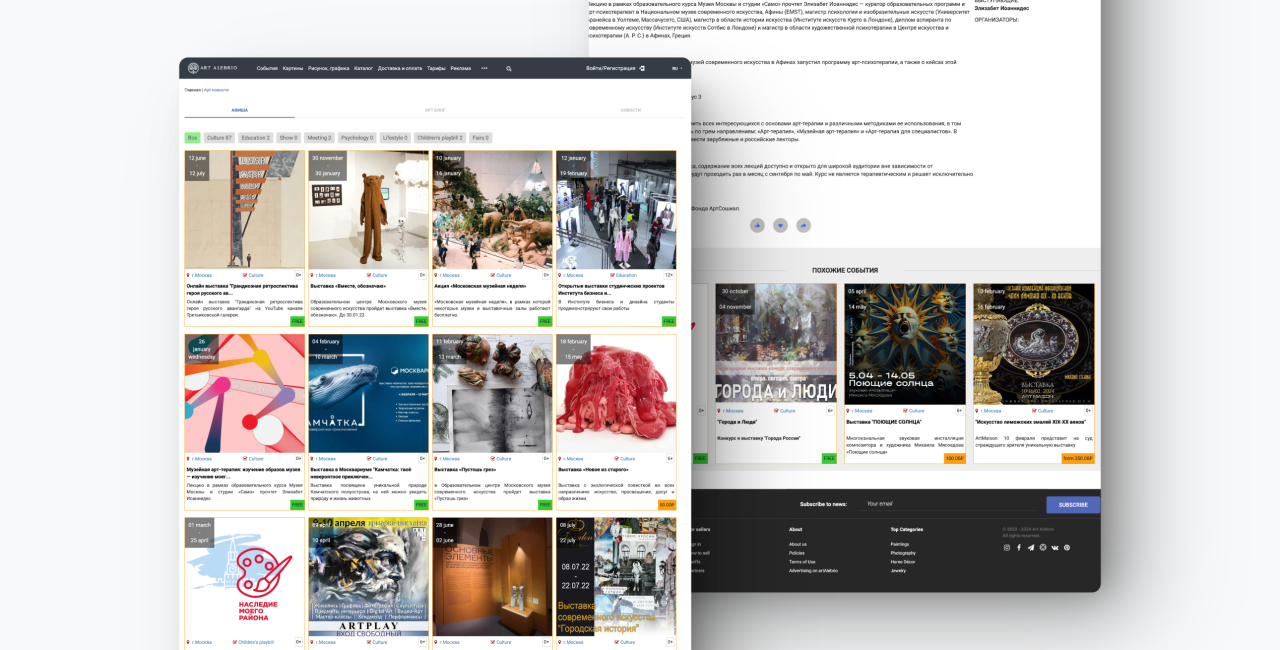Screen dimensions: 1280x650
Task: Switch to the АФИША tab
Action: 239,110
